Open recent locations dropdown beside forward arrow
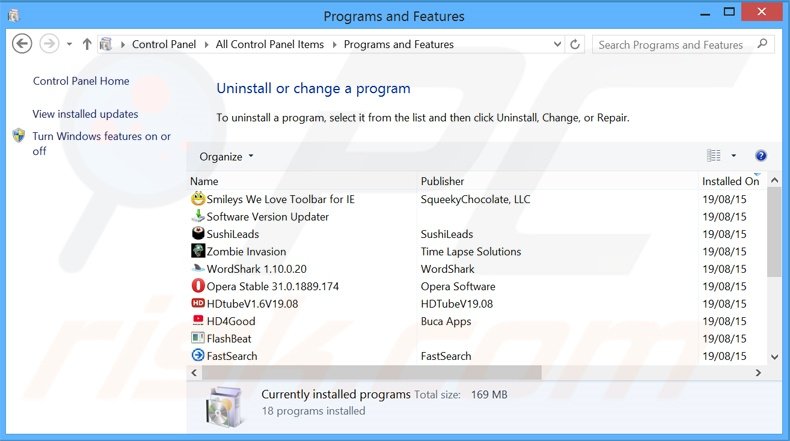The width and height of the screenshot is (790, 441). click(69, 45)
